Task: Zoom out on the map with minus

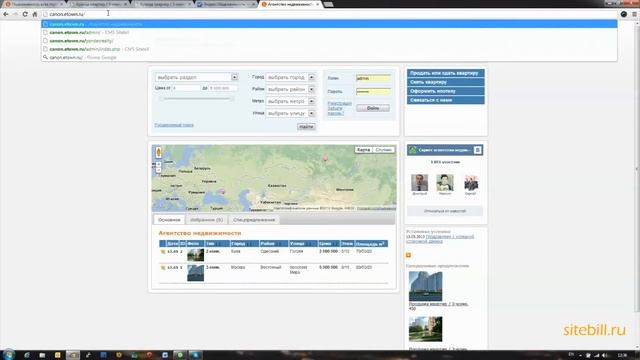Action: pos(158,170)
